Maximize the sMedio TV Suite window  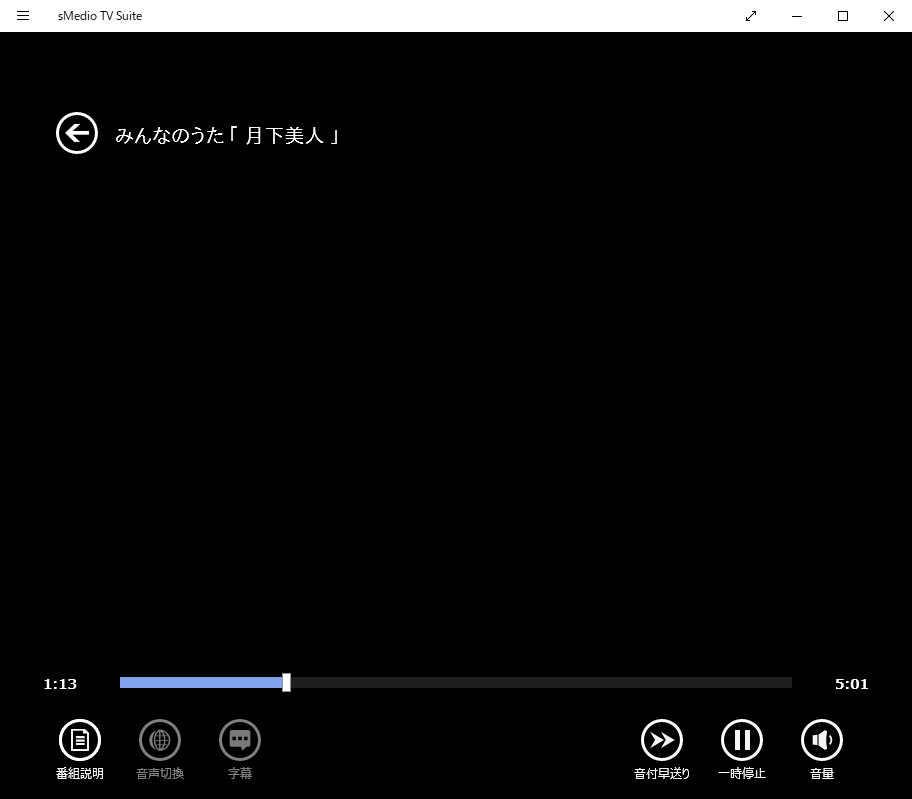pyautogui.click(x=843, y=16)
